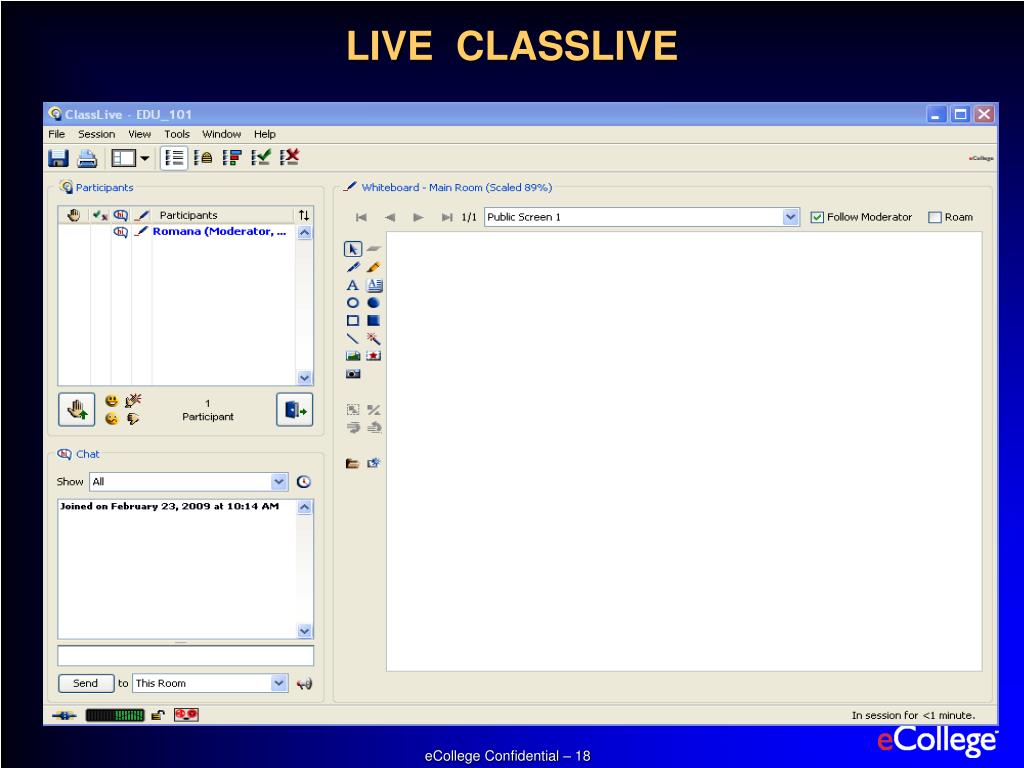Image resolution: width=1024 pixels, height=768 pixels.
Task: Click the new whiteboard screen icon
Action: coord(374,463)
